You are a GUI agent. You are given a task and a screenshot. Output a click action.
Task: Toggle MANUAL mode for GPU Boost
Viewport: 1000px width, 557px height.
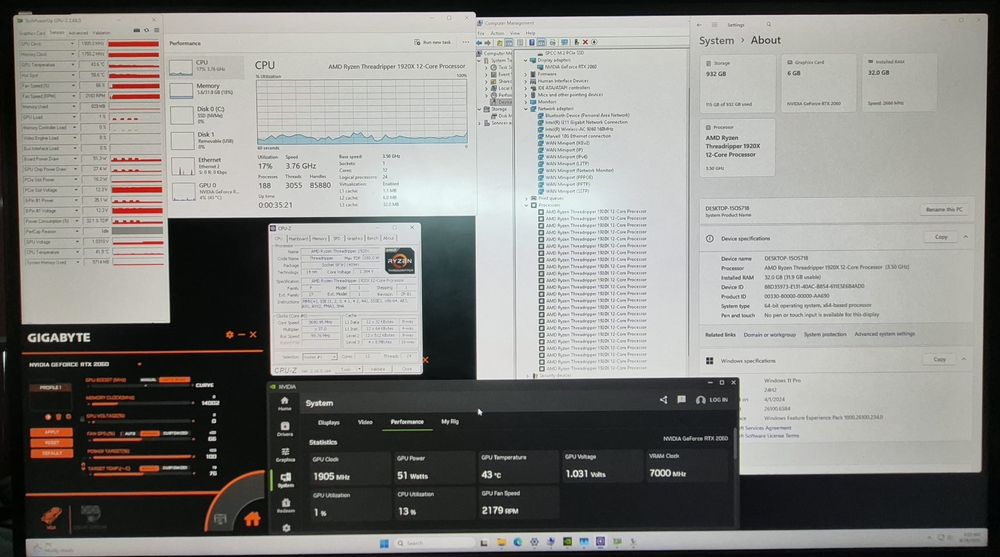pyautogui.click(x=148, y=380)
